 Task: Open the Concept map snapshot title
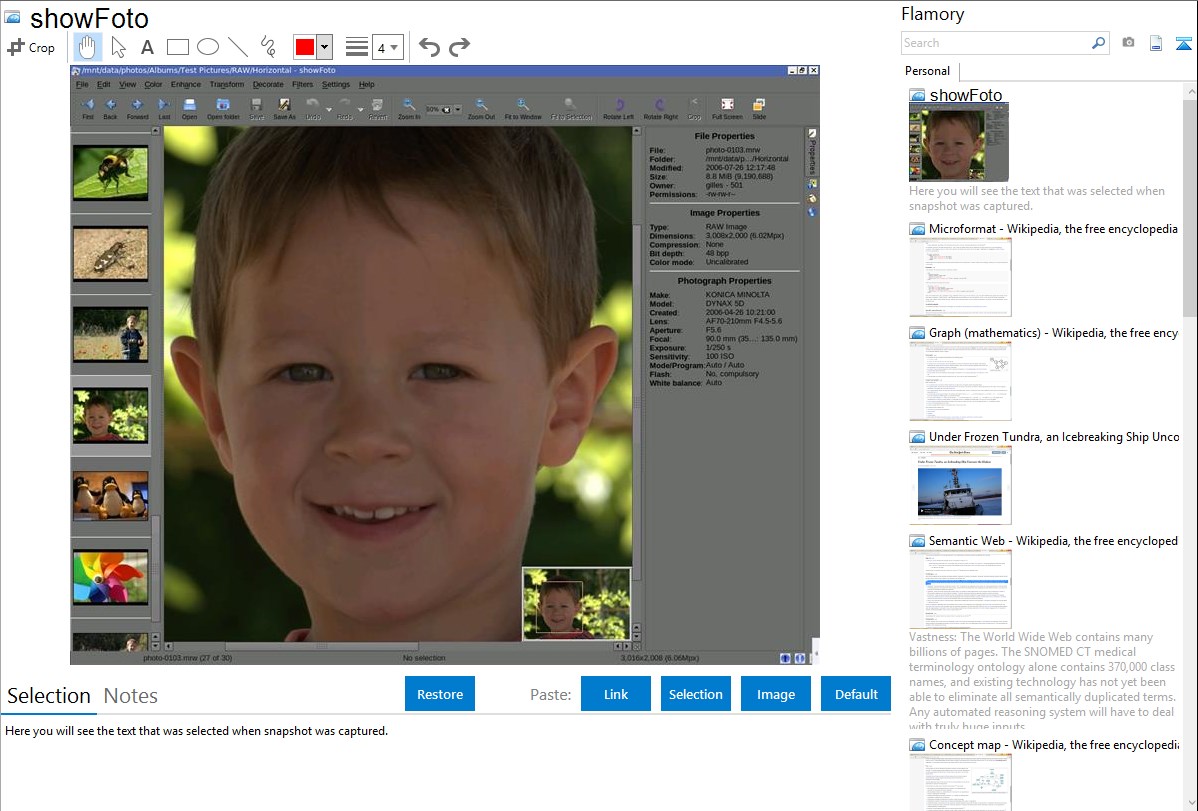pos(1053,744)
